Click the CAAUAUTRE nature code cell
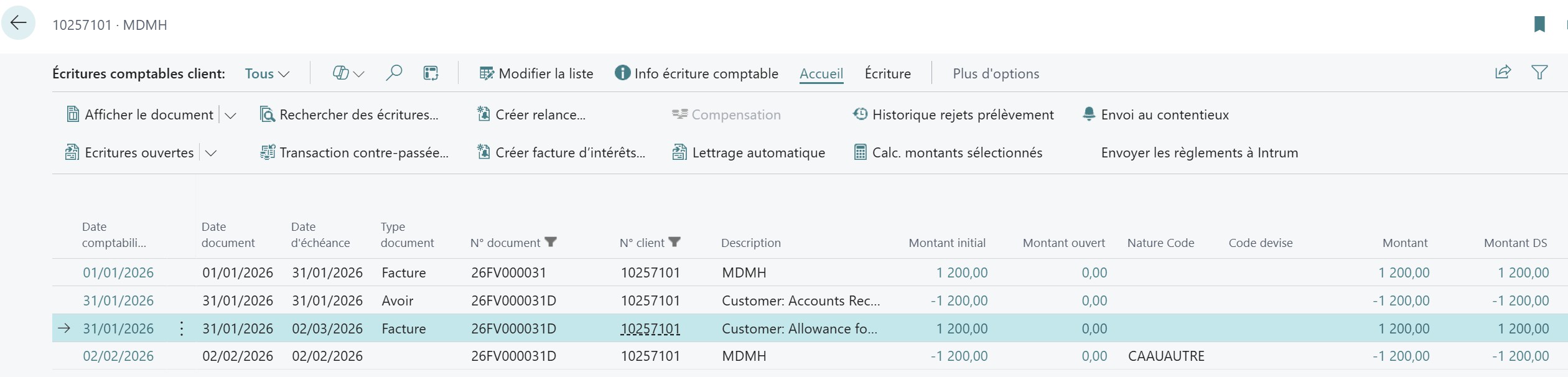1568x377 pixels. tap(1166, 356)
